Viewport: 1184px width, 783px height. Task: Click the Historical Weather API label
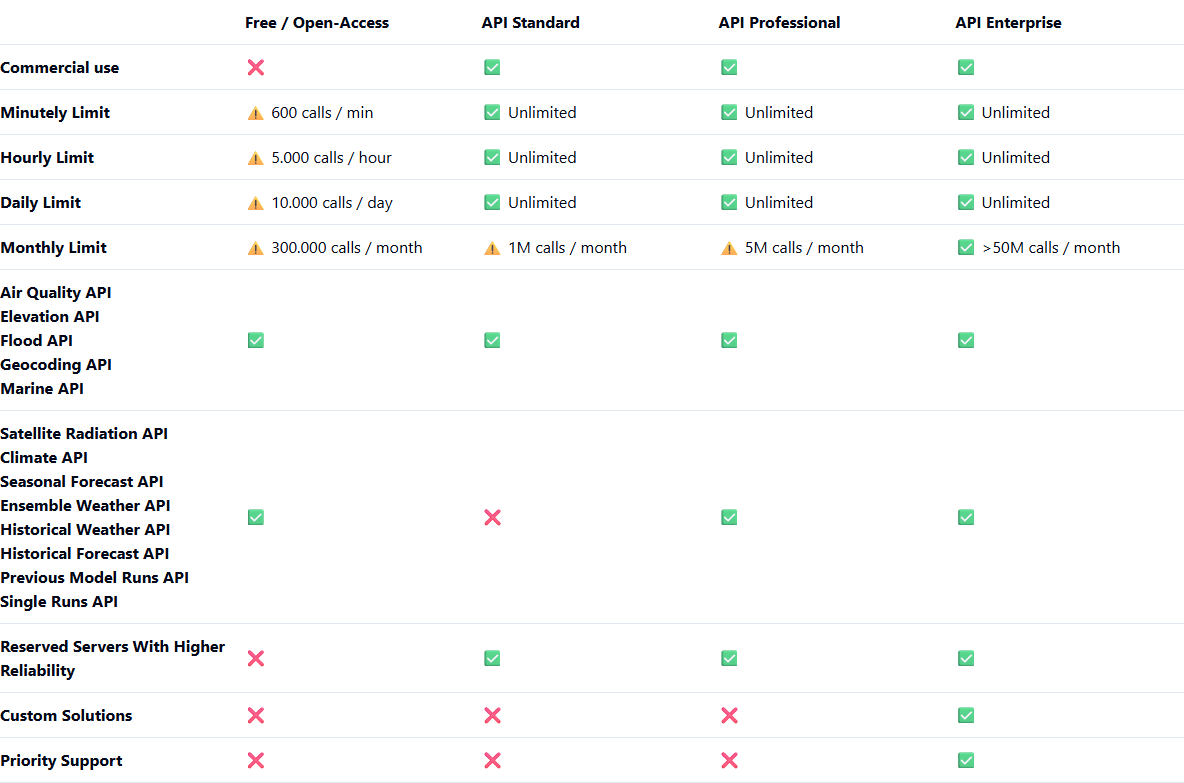(x=85, y=529)
